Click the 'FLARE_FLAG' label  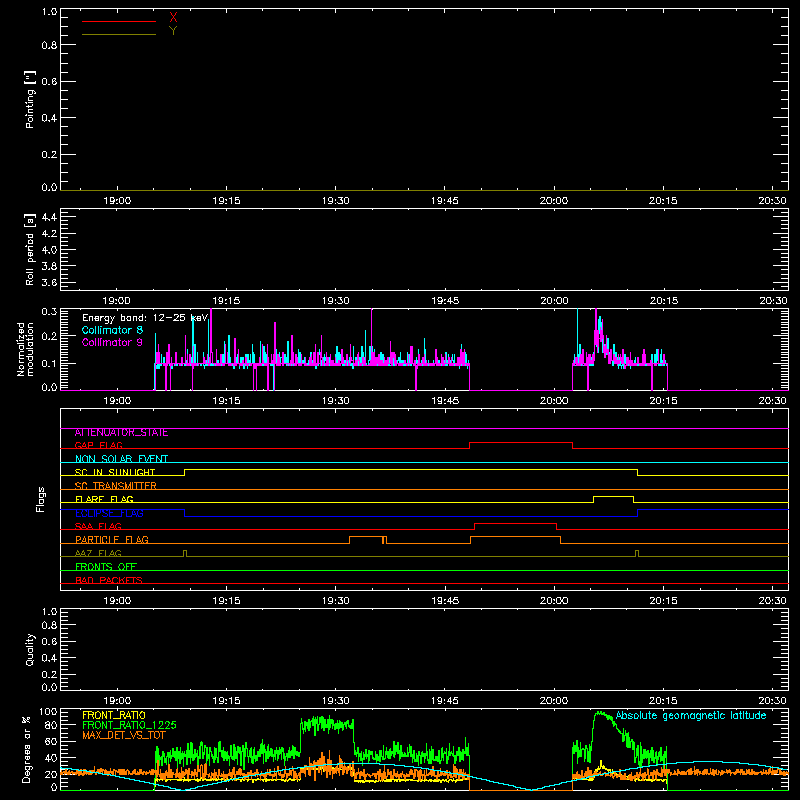point(104,499)
